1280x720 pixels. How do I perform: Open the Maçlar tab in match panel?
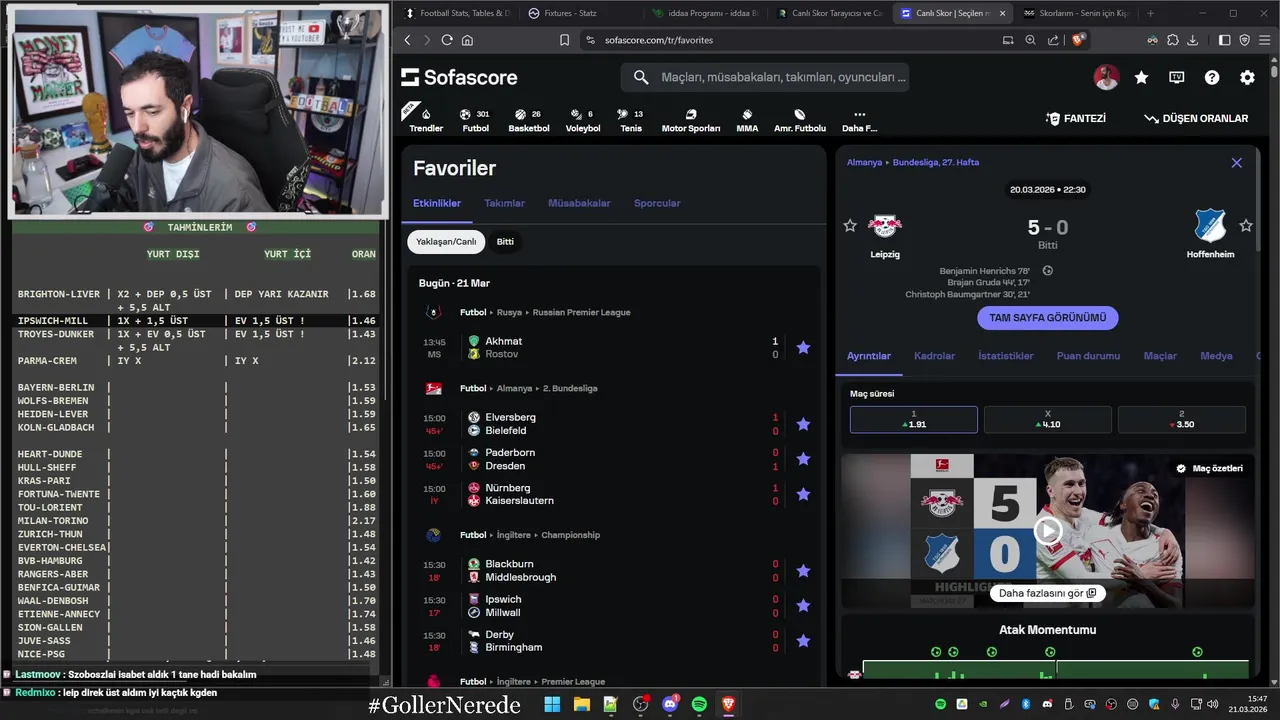pos(1160,356)
